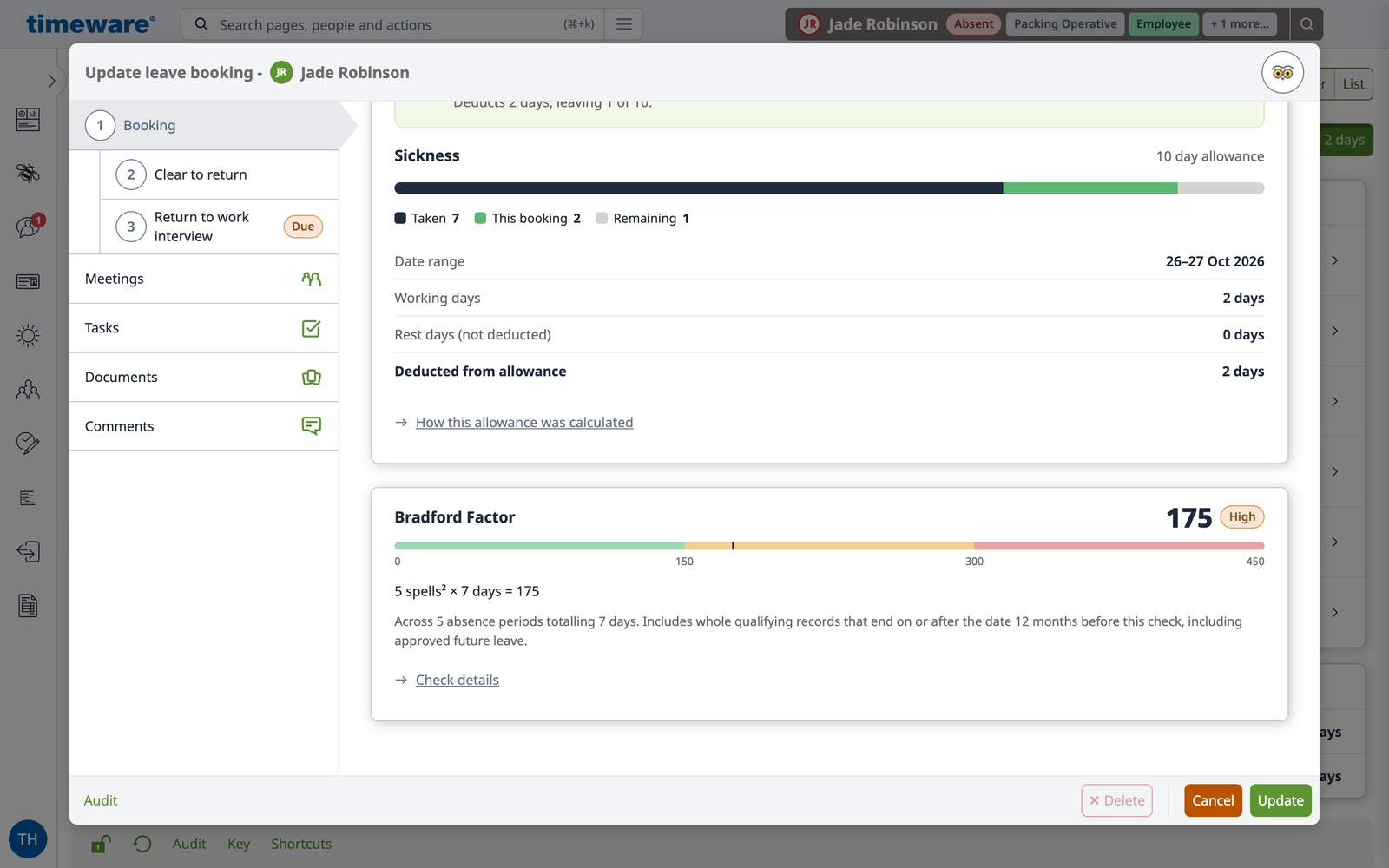Click the owl assistant icon
Image resolution: width=1389 pixels, height=868 pixels.
tap(1282, 73)
